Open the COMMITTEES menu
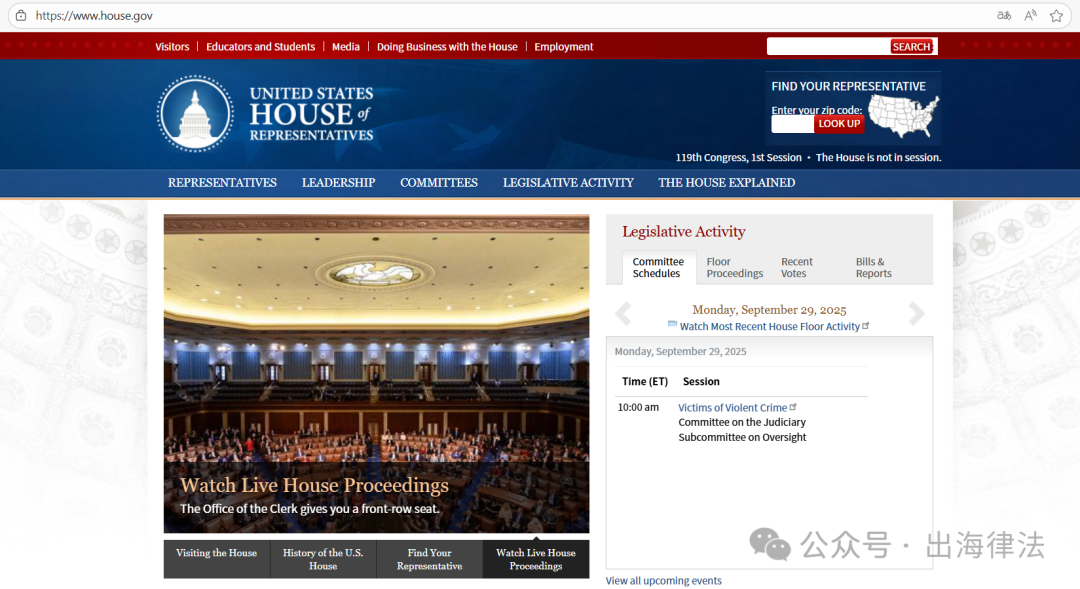Viewport: 1080px width, 589px height. click(x=439, y=183)
